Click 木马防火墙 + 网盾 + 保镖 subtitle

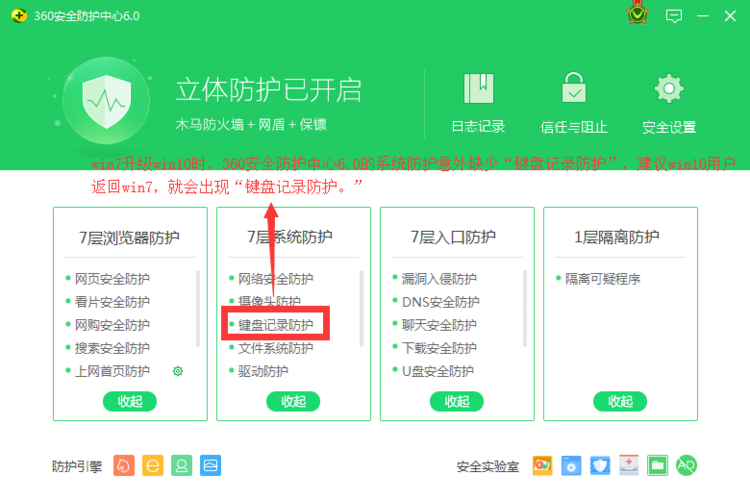coord(251,124)
